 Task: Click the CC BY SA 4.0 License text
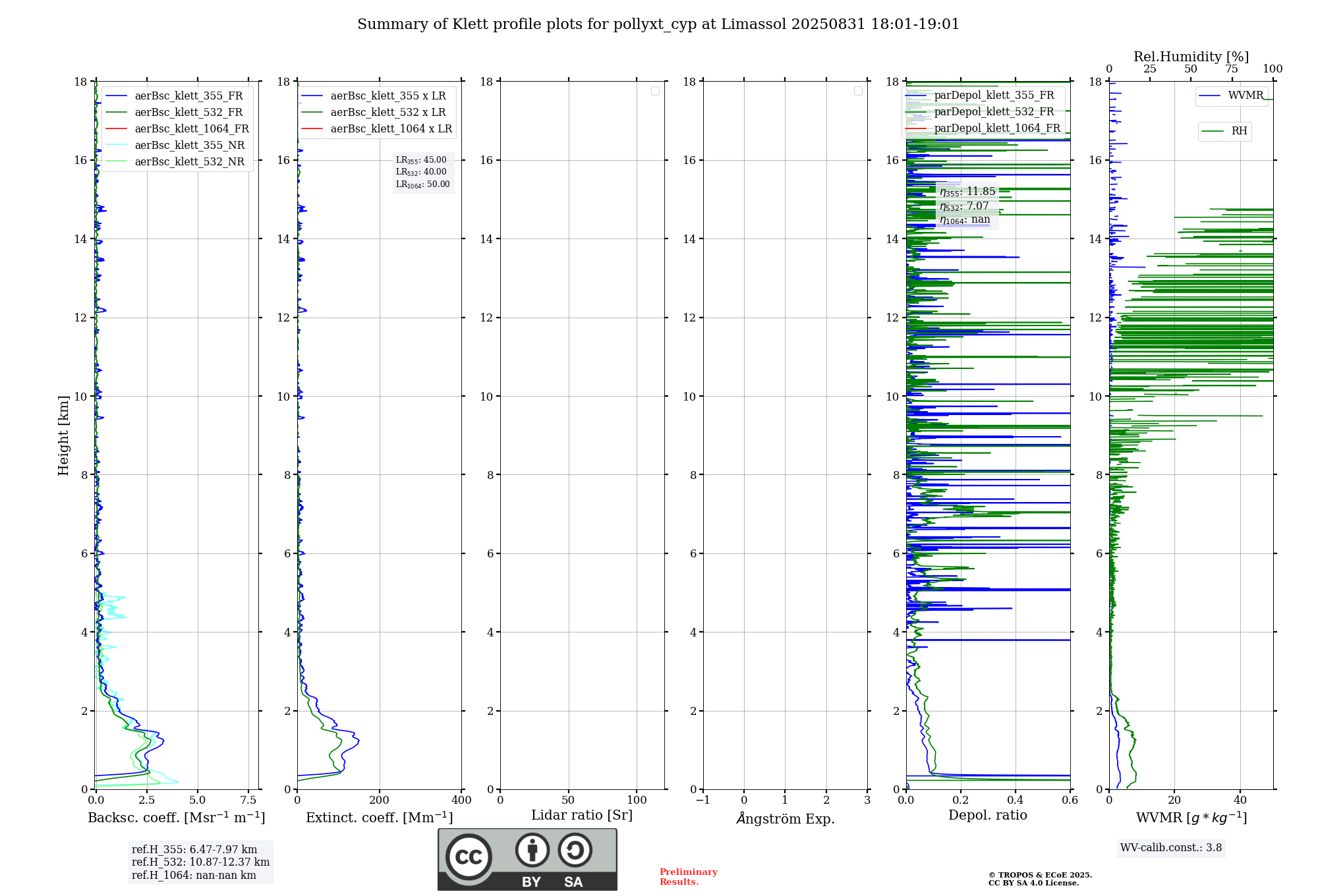click(1033, 883)
